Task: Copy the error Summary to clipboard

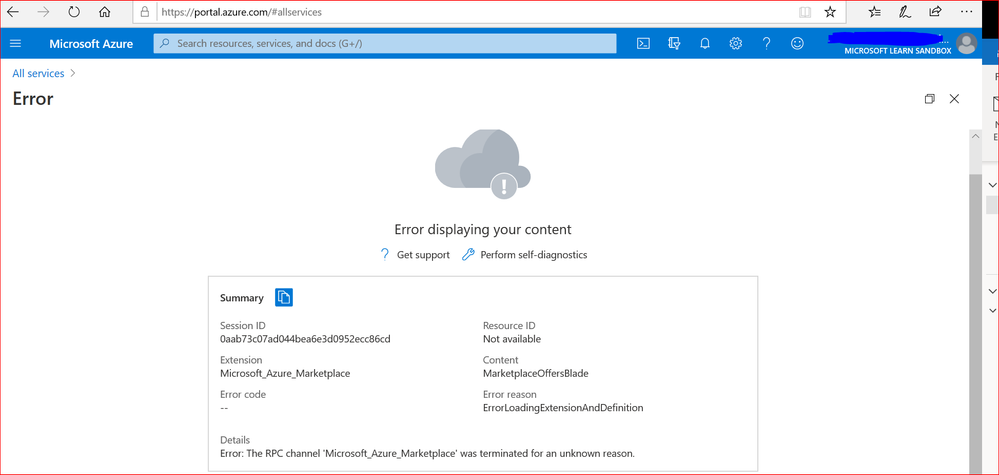Action: click(x=284, y=297)
